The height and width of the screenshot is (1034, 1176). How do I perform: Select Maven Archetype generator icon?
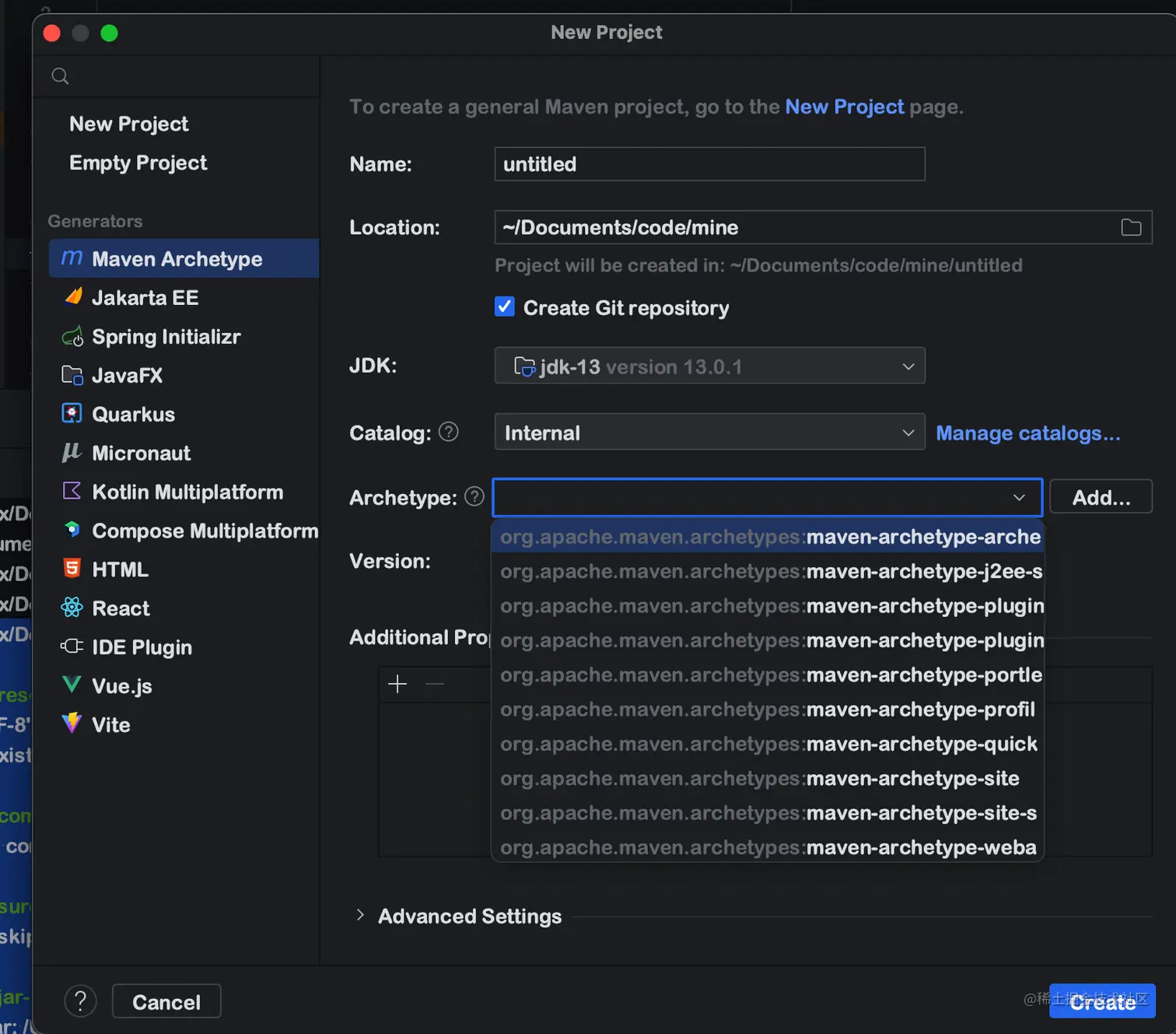coord(72,258)
